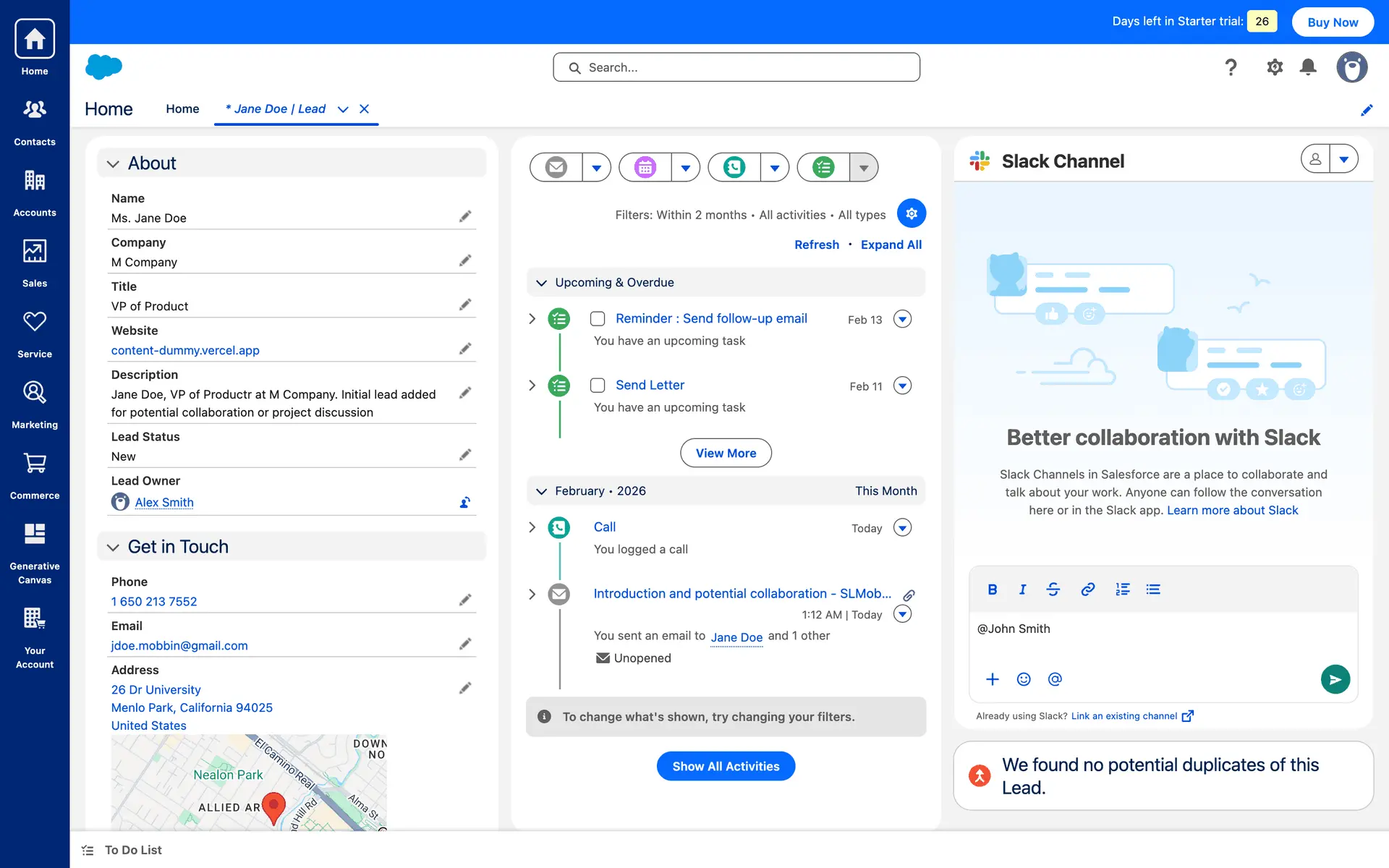This screenshot has width=1389, height=868.
Task: Expand the Call activity details
Action: point(532,527)
